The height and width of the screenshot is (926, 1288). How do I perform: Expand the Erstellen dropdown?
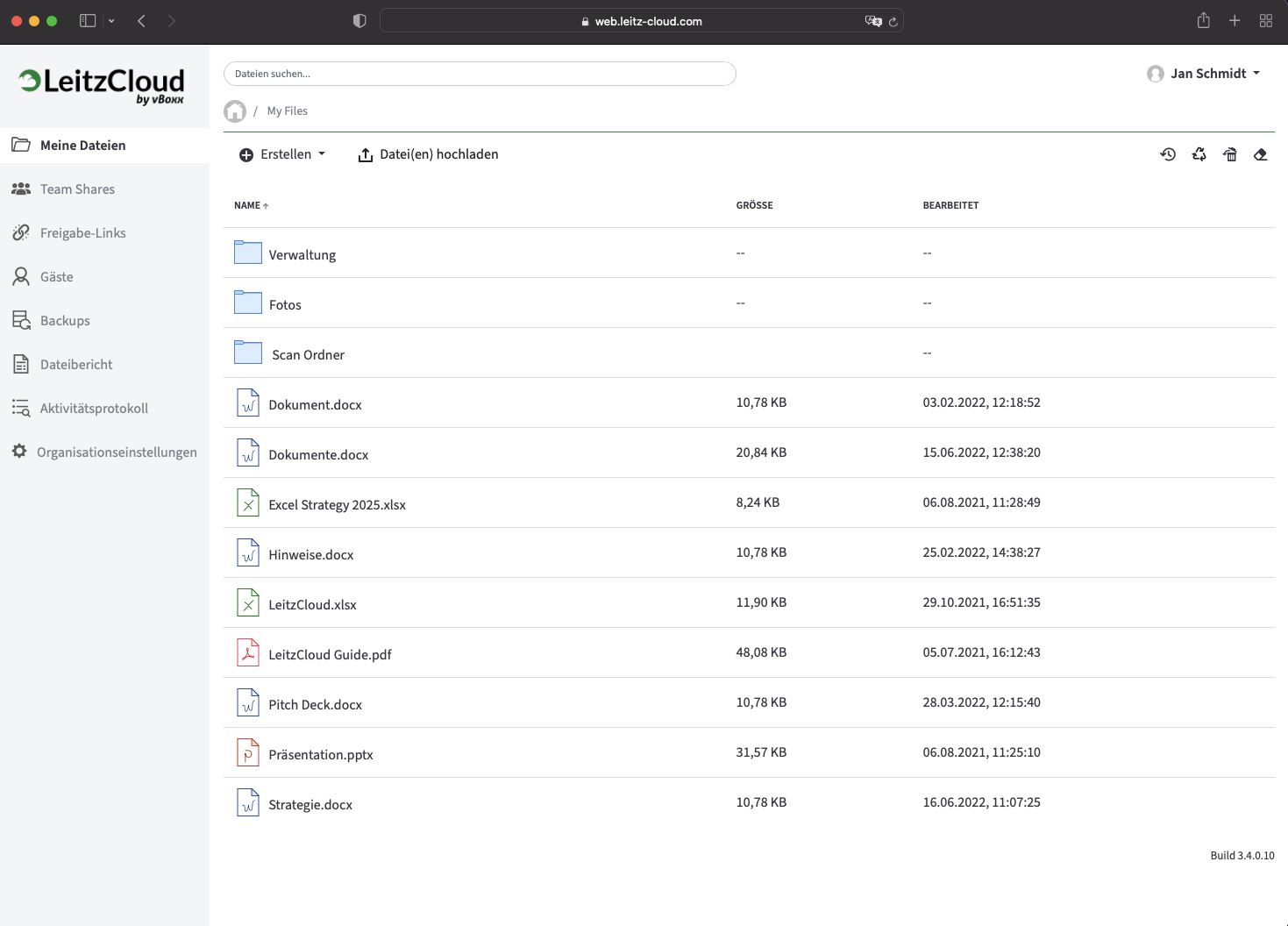[x=282, y=154]
